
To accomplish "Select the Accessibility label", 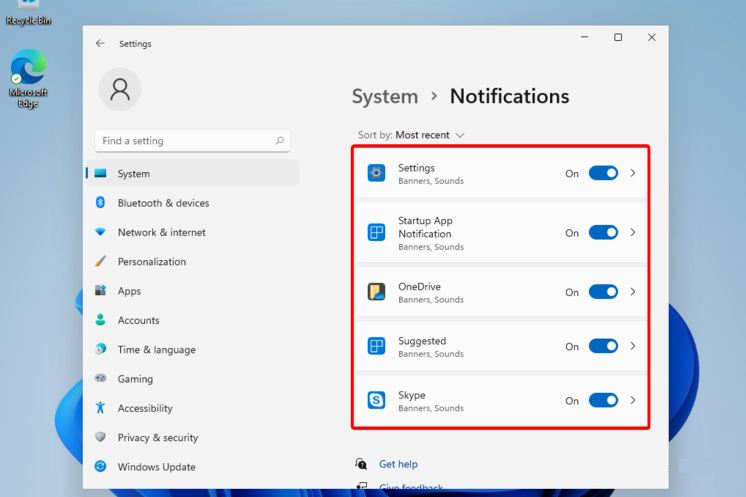I will [145, 408].
